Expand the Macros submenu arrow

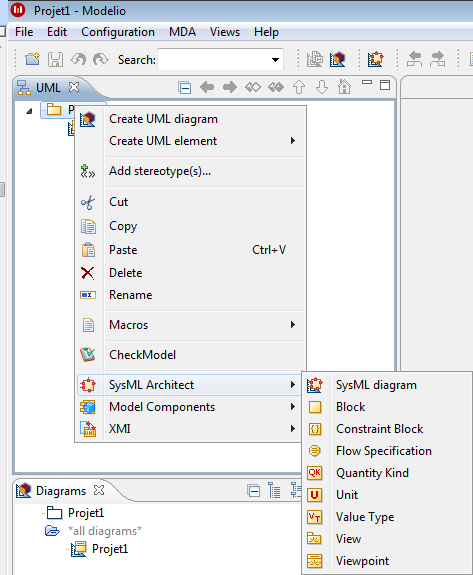pos(293,325)
